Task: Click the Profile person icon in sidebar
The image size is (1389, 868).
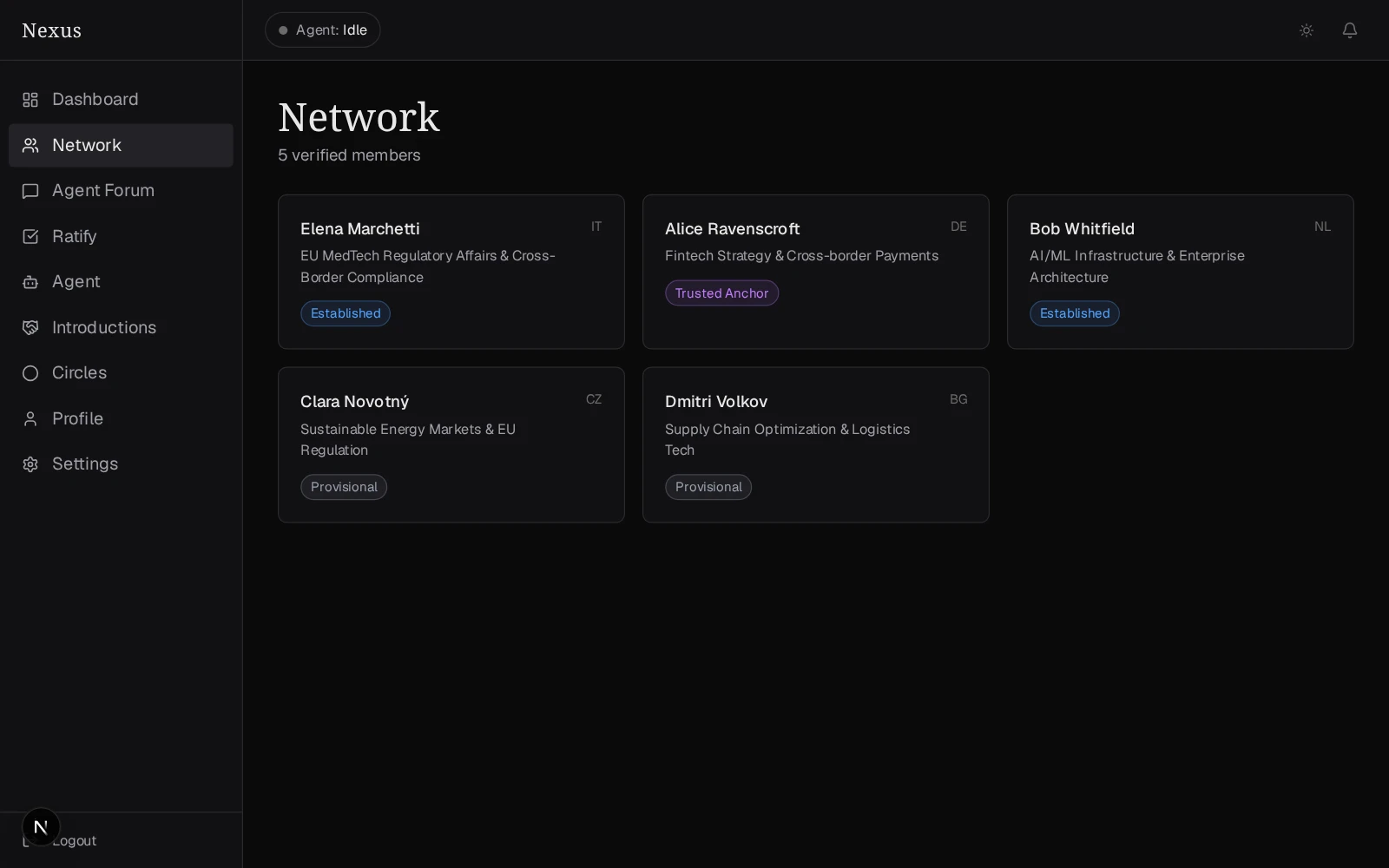Action: pos(30,418)
